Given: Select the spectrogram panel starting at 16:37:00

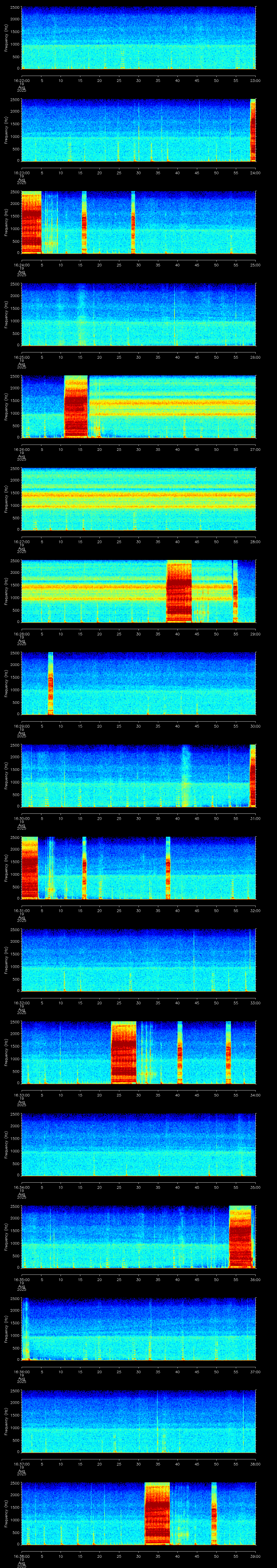Looking at the screenshot, I should 138,1421.
